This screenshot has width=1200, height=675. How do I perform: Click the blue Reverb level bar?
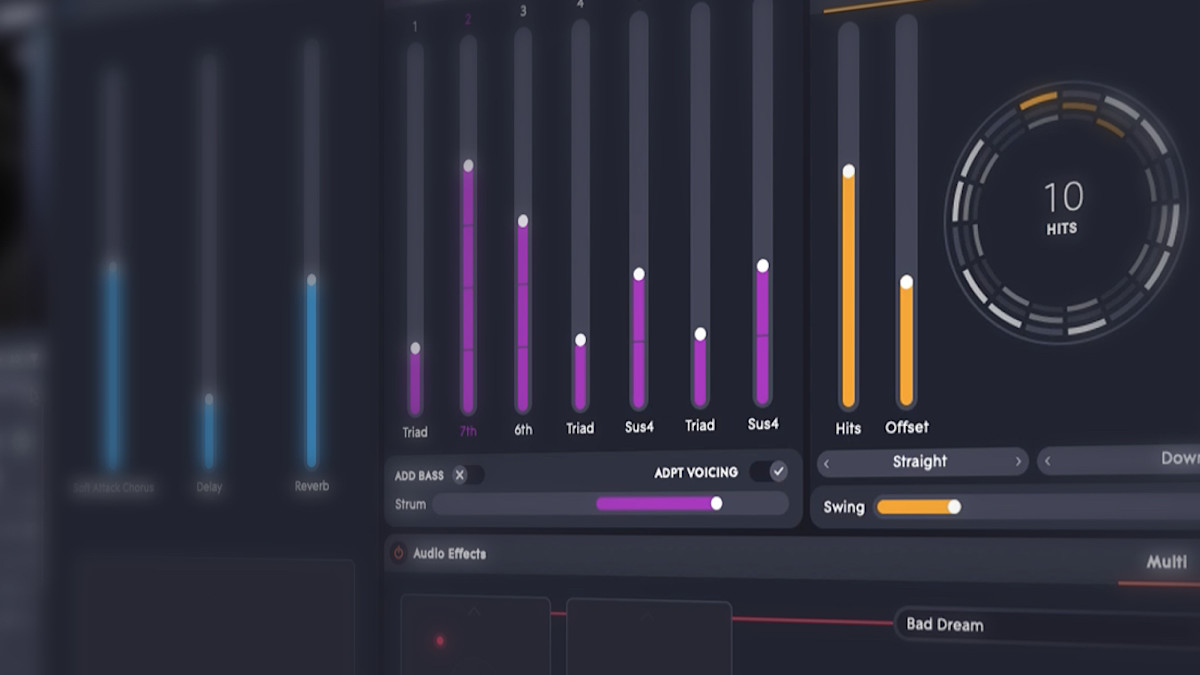pos(312,370)
